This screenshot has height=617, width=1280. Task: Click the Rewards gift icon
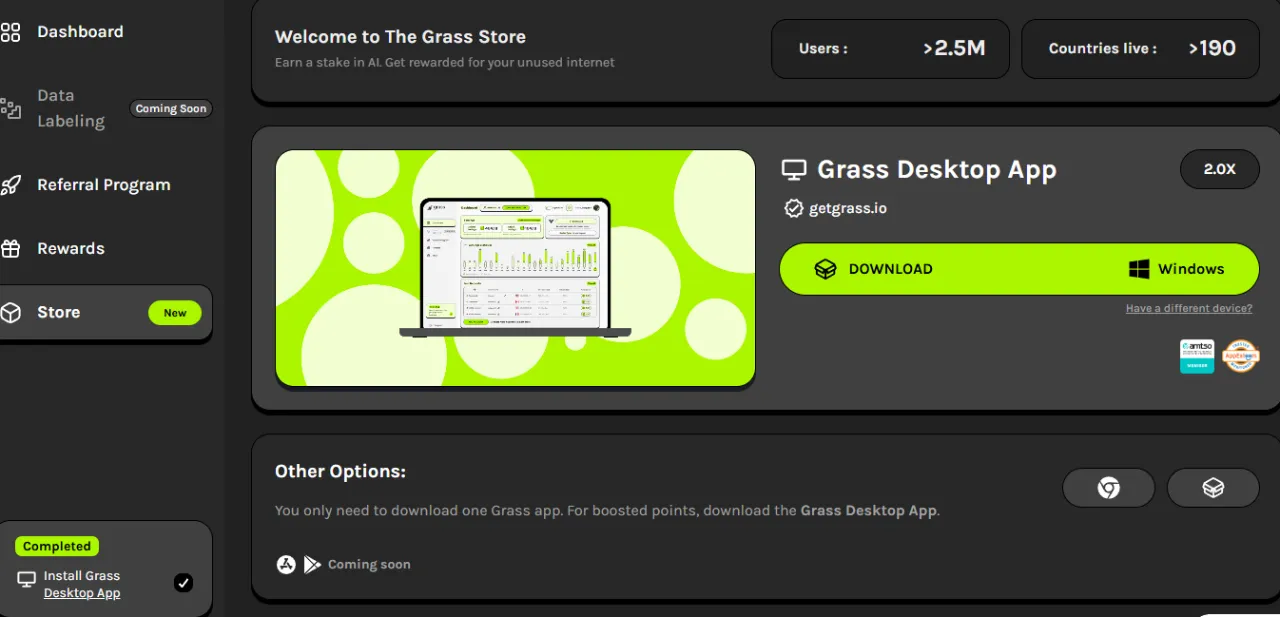click(10, 249)
